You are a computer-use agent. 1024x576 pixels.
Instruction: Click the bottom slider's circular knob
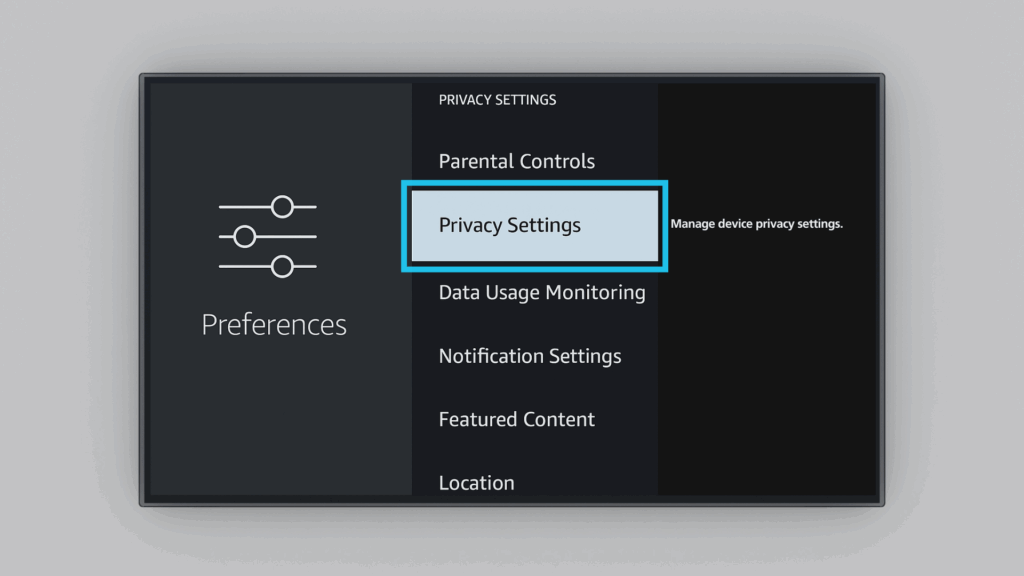point(283,267)
